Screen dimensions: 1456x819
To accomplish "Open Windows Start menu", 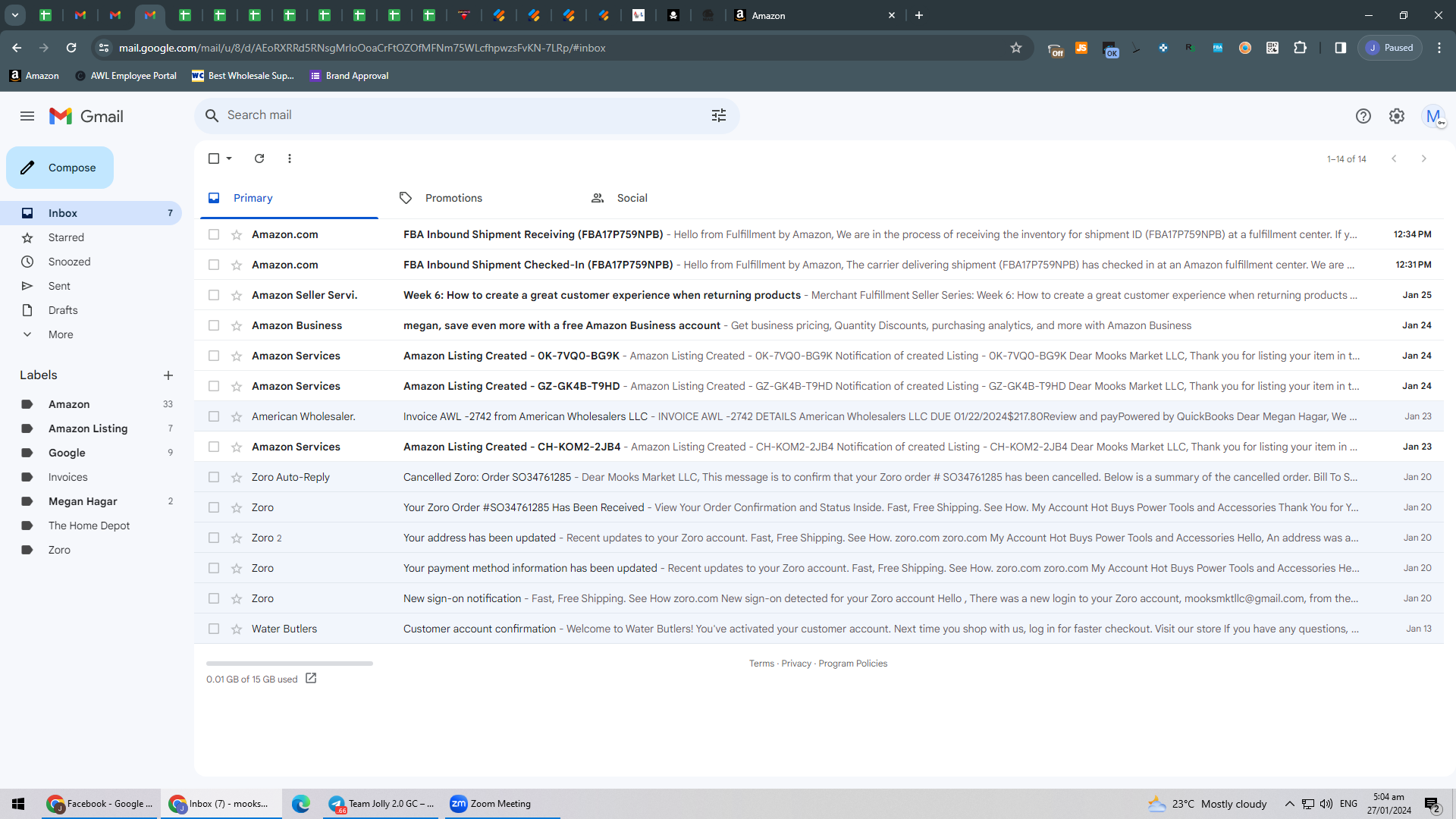I will 18,804.
